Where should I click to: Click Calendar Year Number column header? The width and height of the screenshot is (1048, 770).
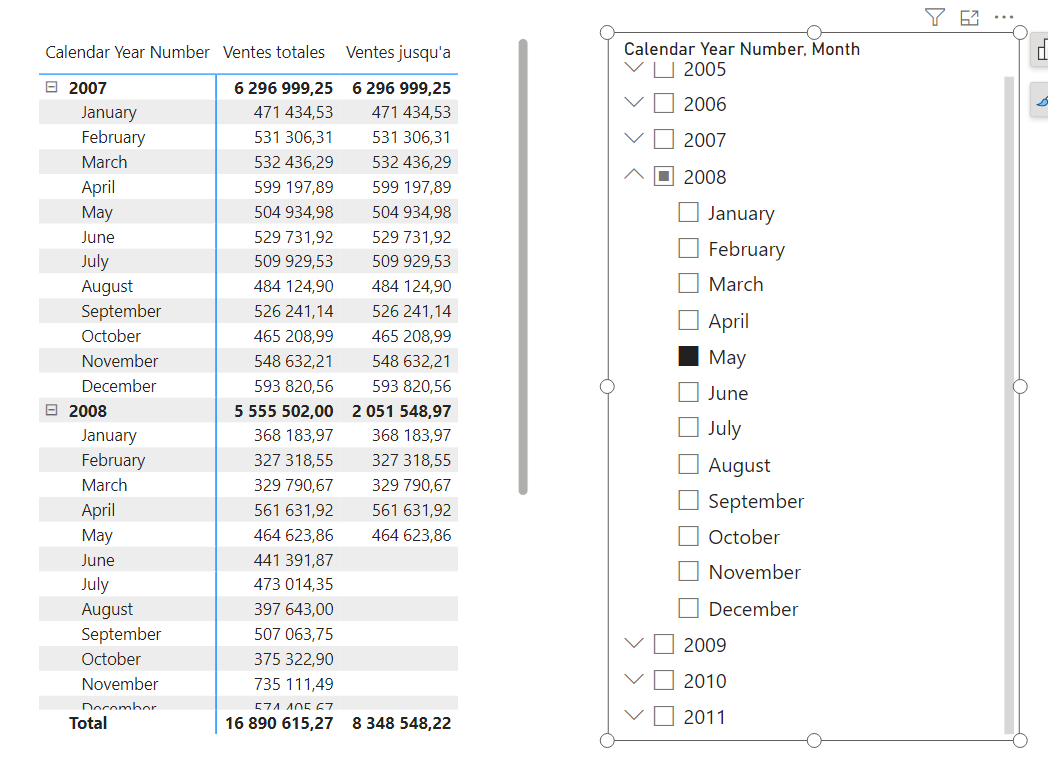click(127, 52)
